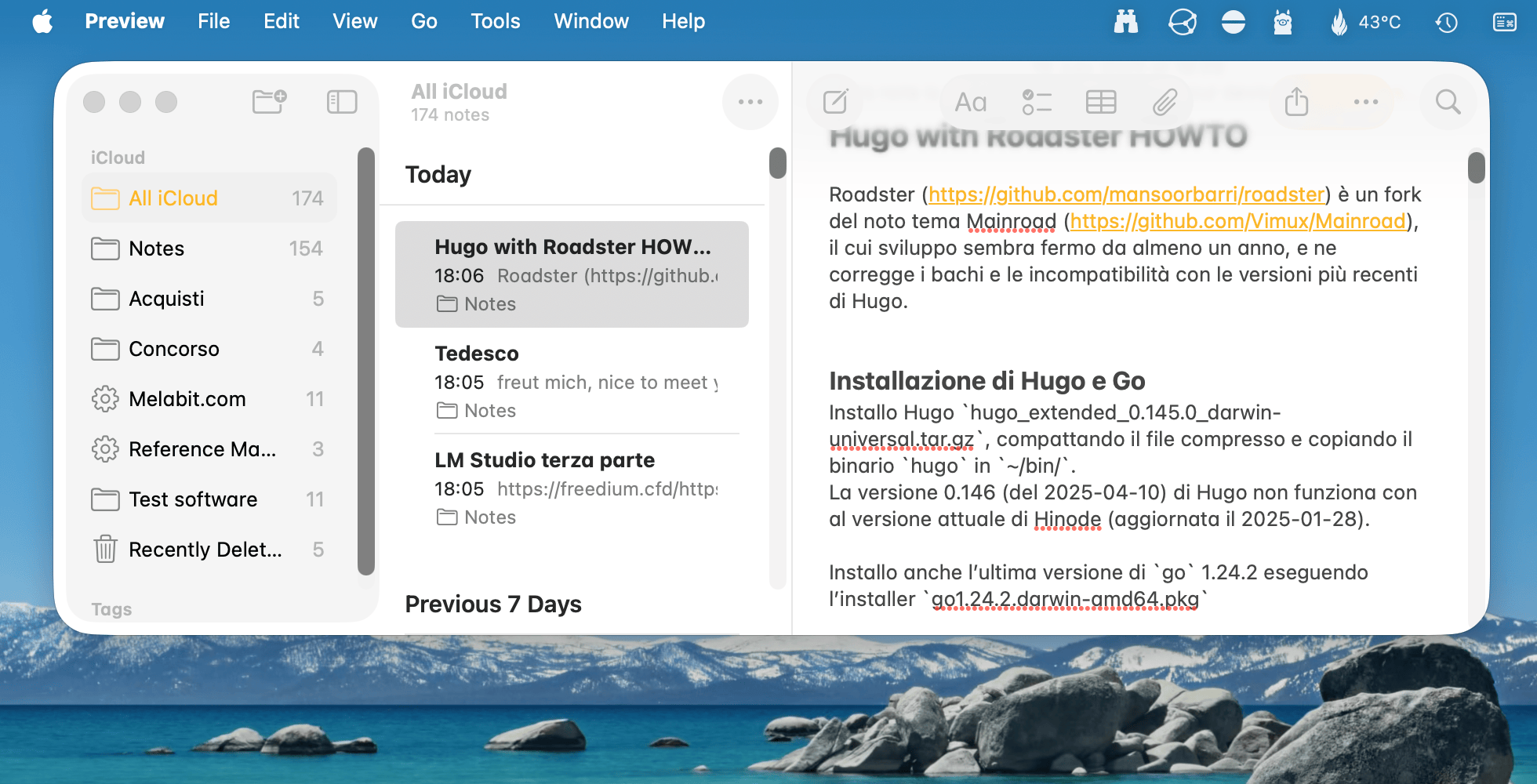Share the current note
The image size is (1537, 784).
(x=1296, y=102)
